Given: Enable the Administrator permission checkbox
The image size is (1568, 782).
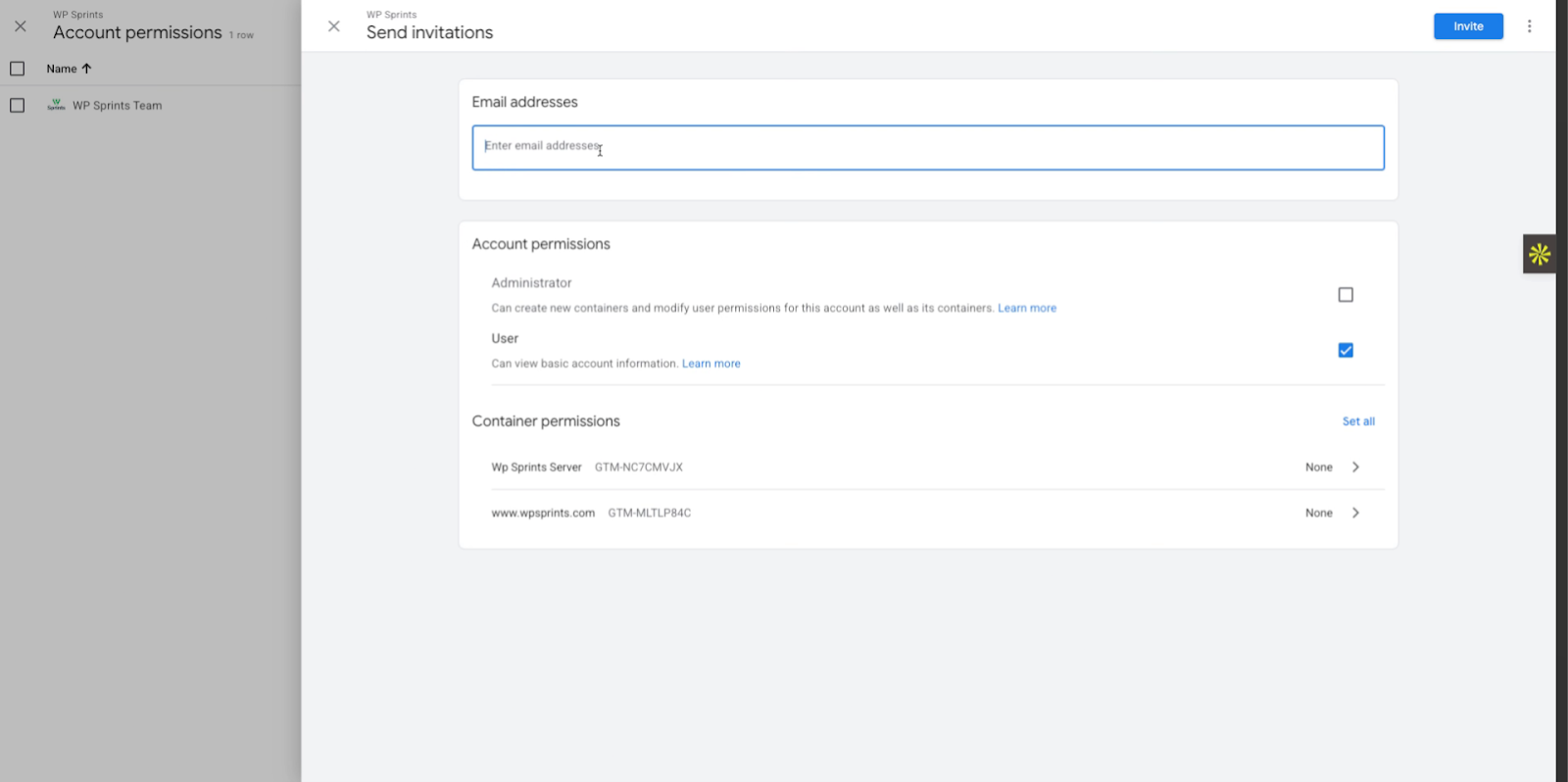Looking at the screenshot, I should pos(1346,295).
